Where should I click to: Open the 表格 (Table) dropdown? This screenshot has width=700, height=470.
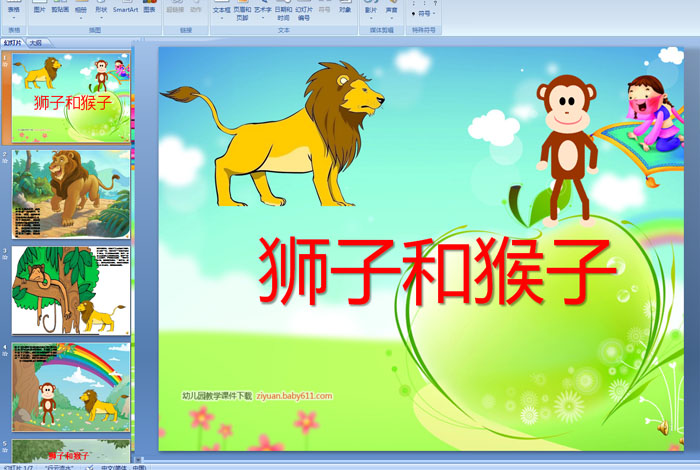pos(14,10)
